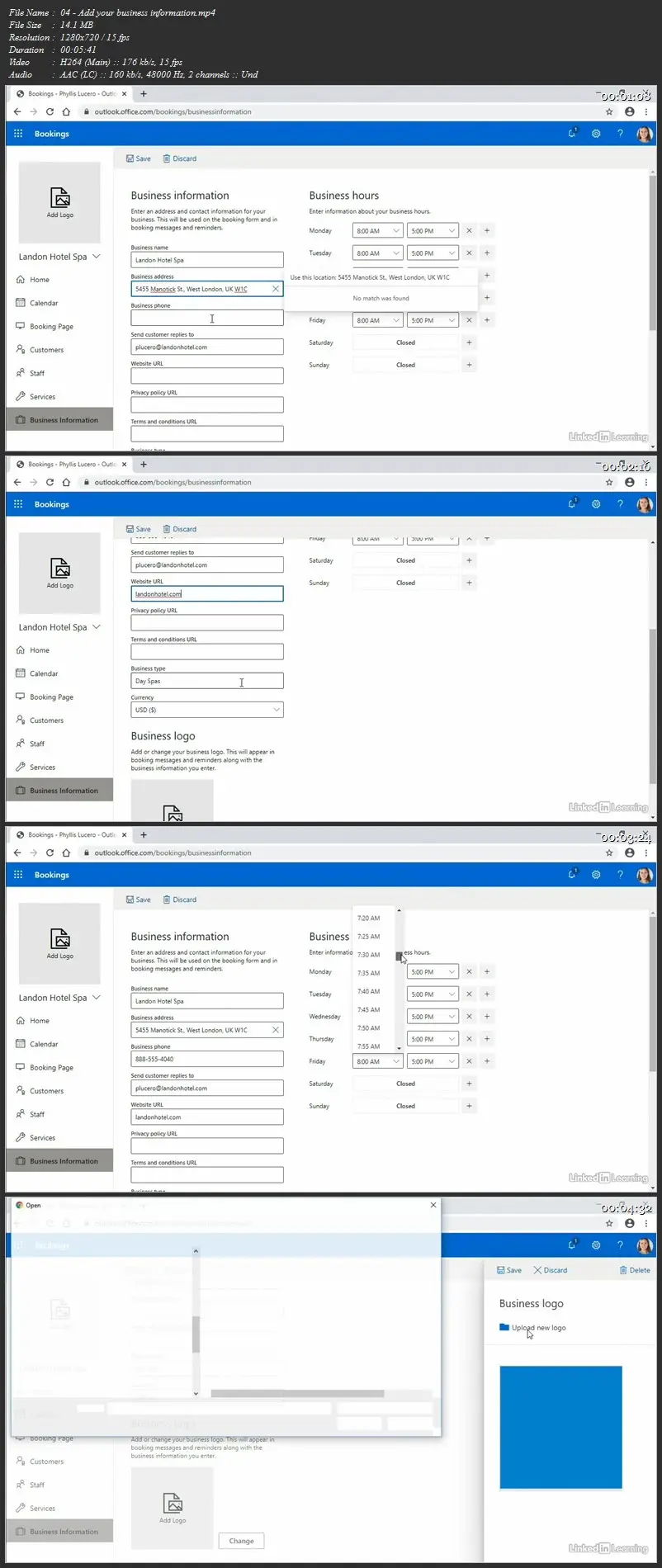The image size is (662, 1568).
Task: Choose 7:20 AM in the time list
Action: point(369,918)
